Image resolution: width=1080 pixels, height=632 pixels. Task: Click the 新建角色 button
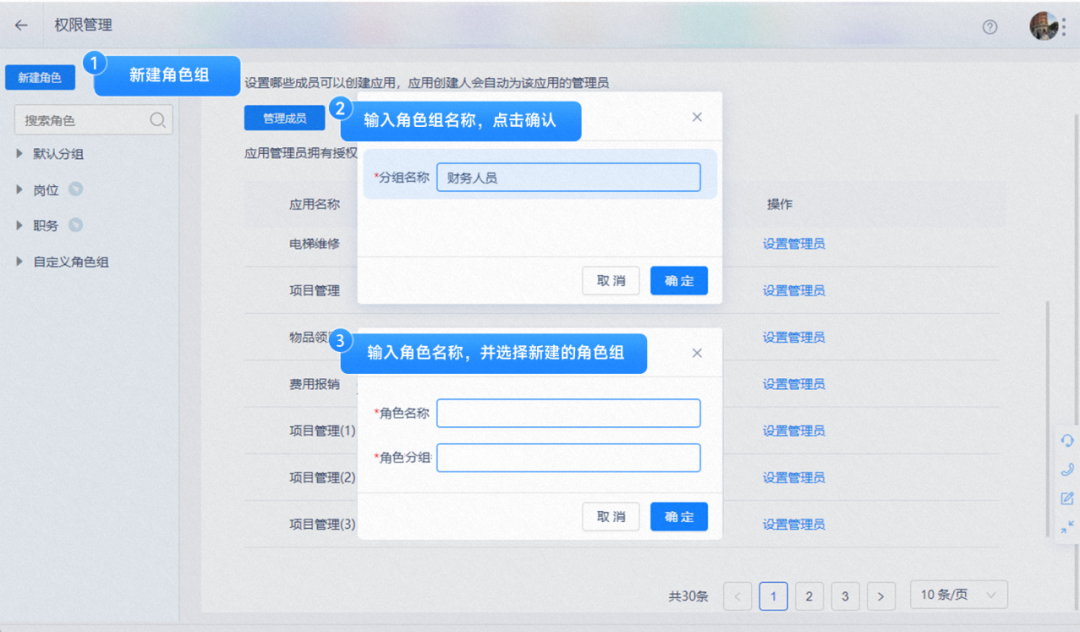[x=40, y=77]
